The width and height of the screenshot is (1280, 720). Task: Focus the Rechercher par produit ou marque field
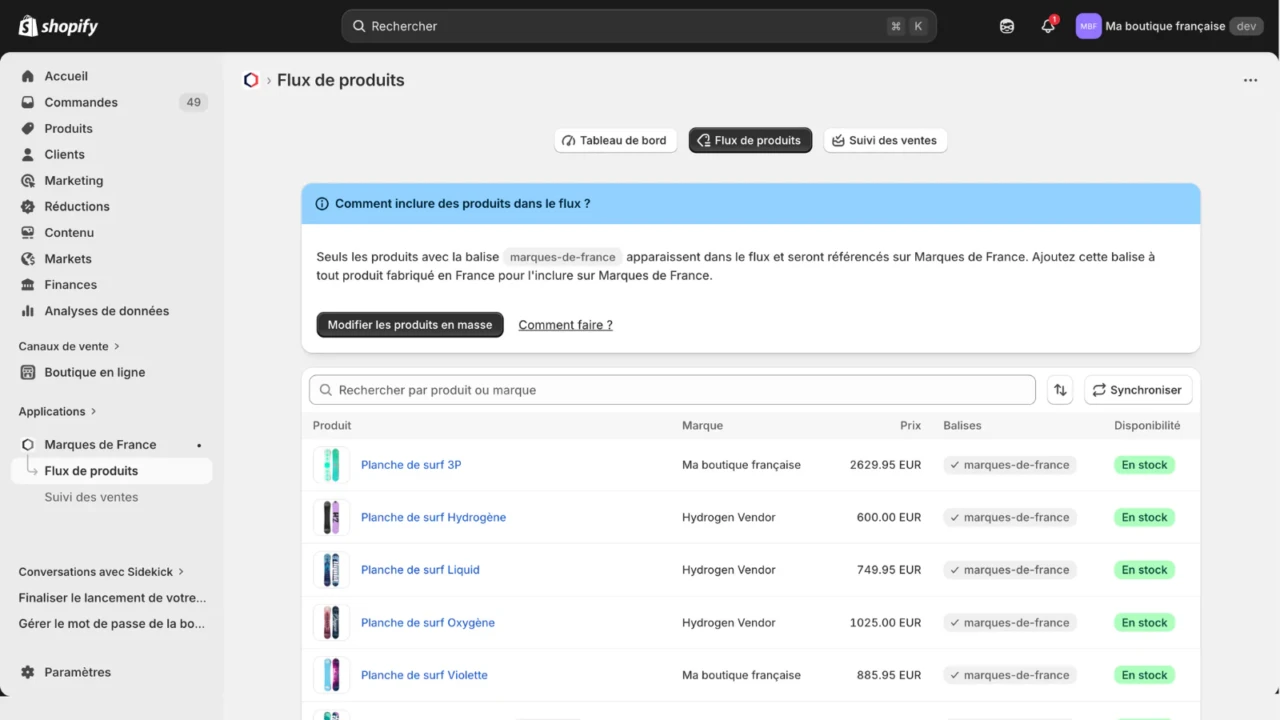point(672,390)
